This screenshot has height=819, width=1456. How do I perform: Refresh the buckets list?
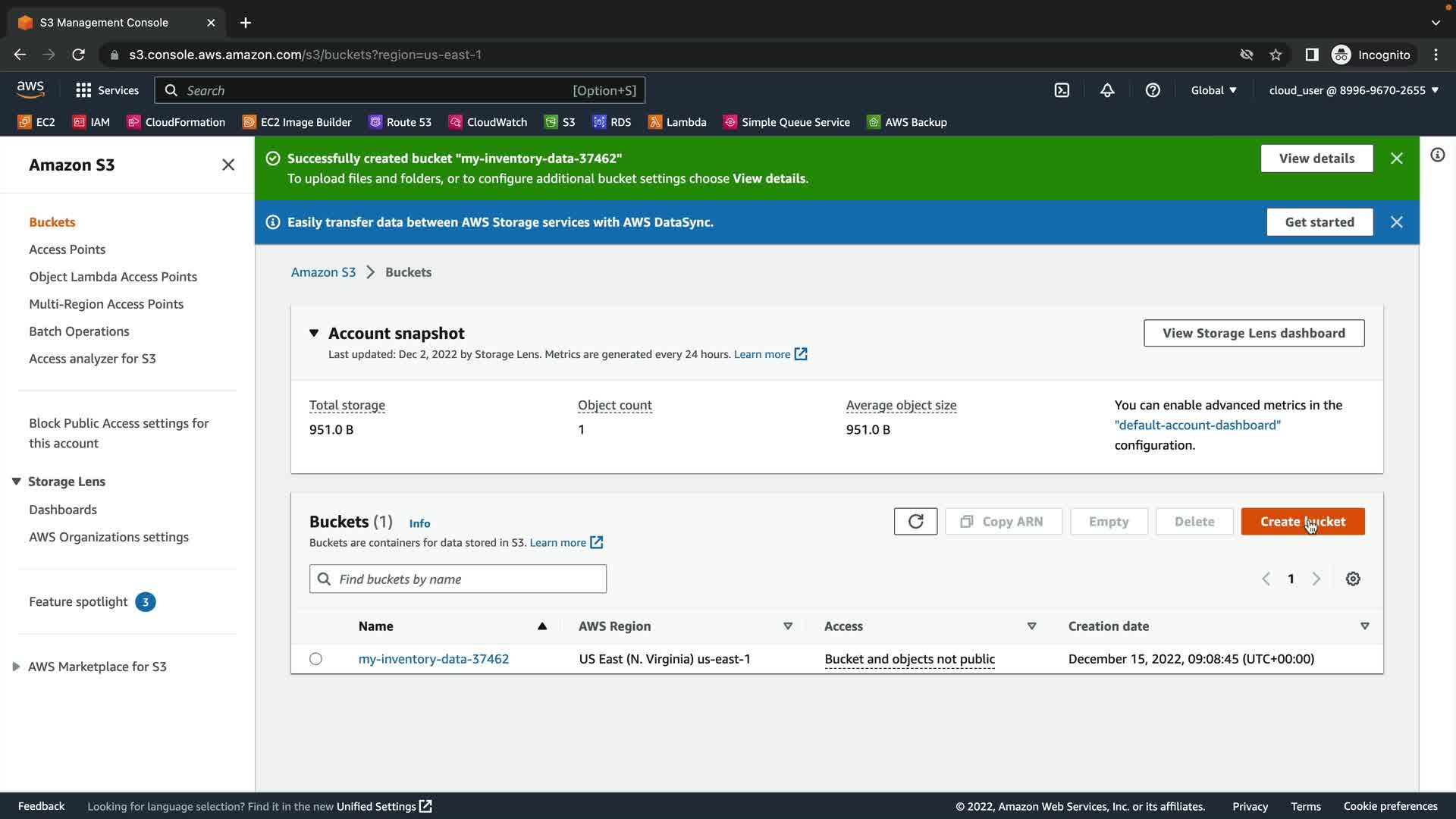click(x=915, y=522)
